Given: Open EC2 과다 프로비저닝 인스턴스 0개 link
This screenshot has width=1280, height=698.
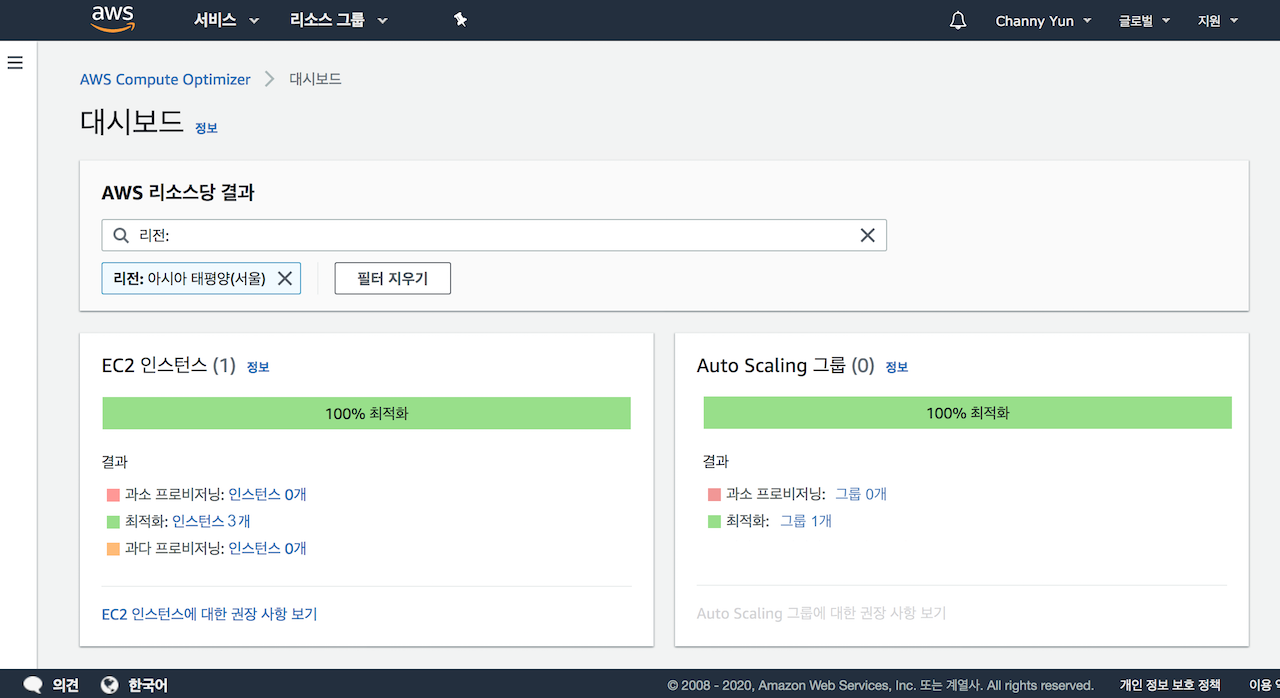Looking at the screenshot, I should [267, 548].
